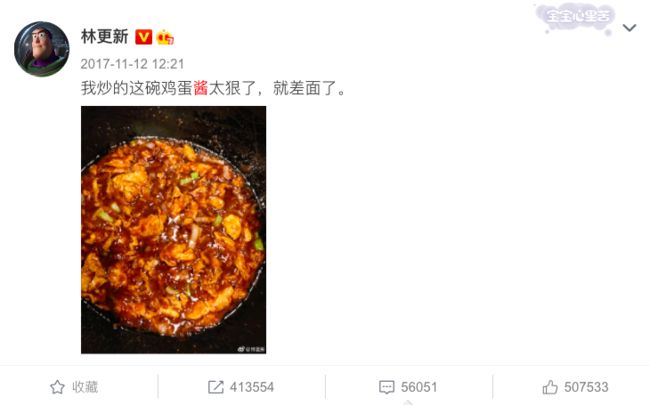Click the comment speech bubble icon

(x=387, y=387)
